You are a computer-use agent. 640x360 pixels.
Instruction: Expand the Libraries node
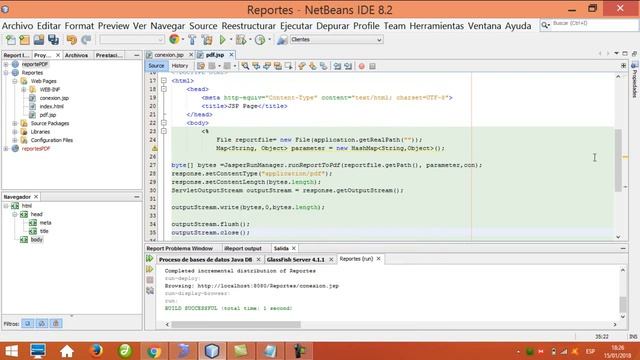tap(15, 132)
